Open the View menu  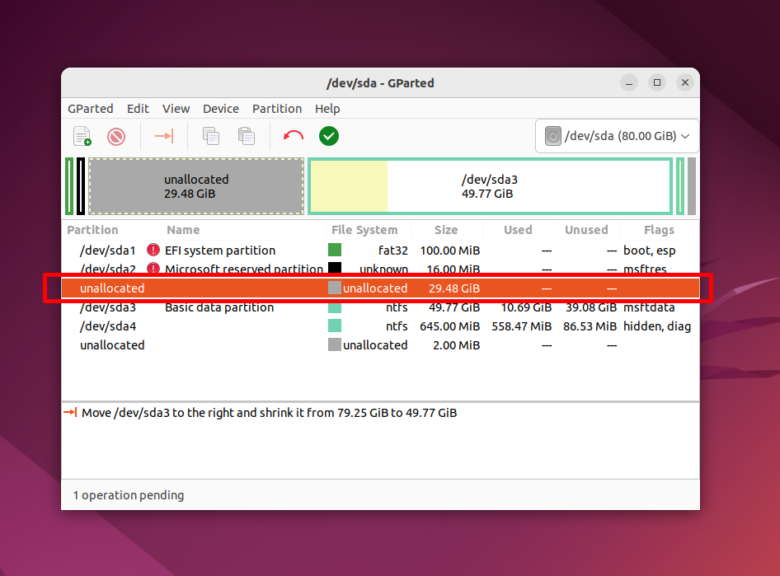[x=176, y=108]
